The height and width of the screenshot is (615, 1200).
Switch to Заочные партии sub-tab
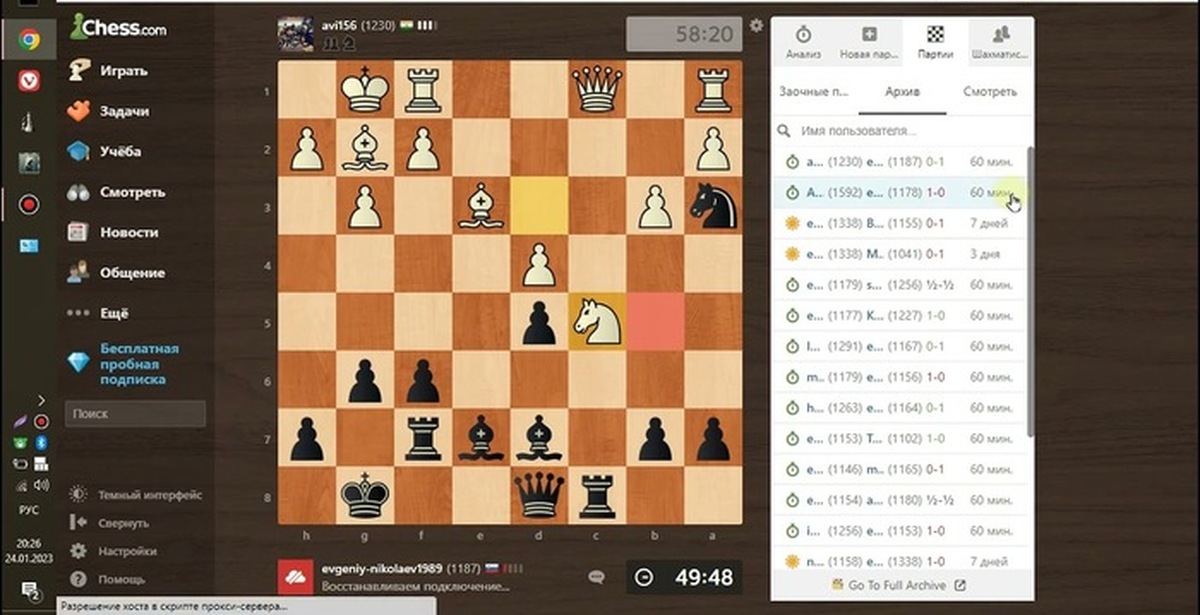813,91
